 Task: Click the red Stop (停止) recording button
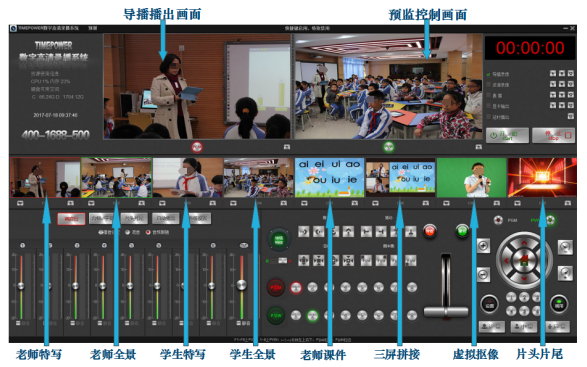pyautogui.click(x=553, y=135)
